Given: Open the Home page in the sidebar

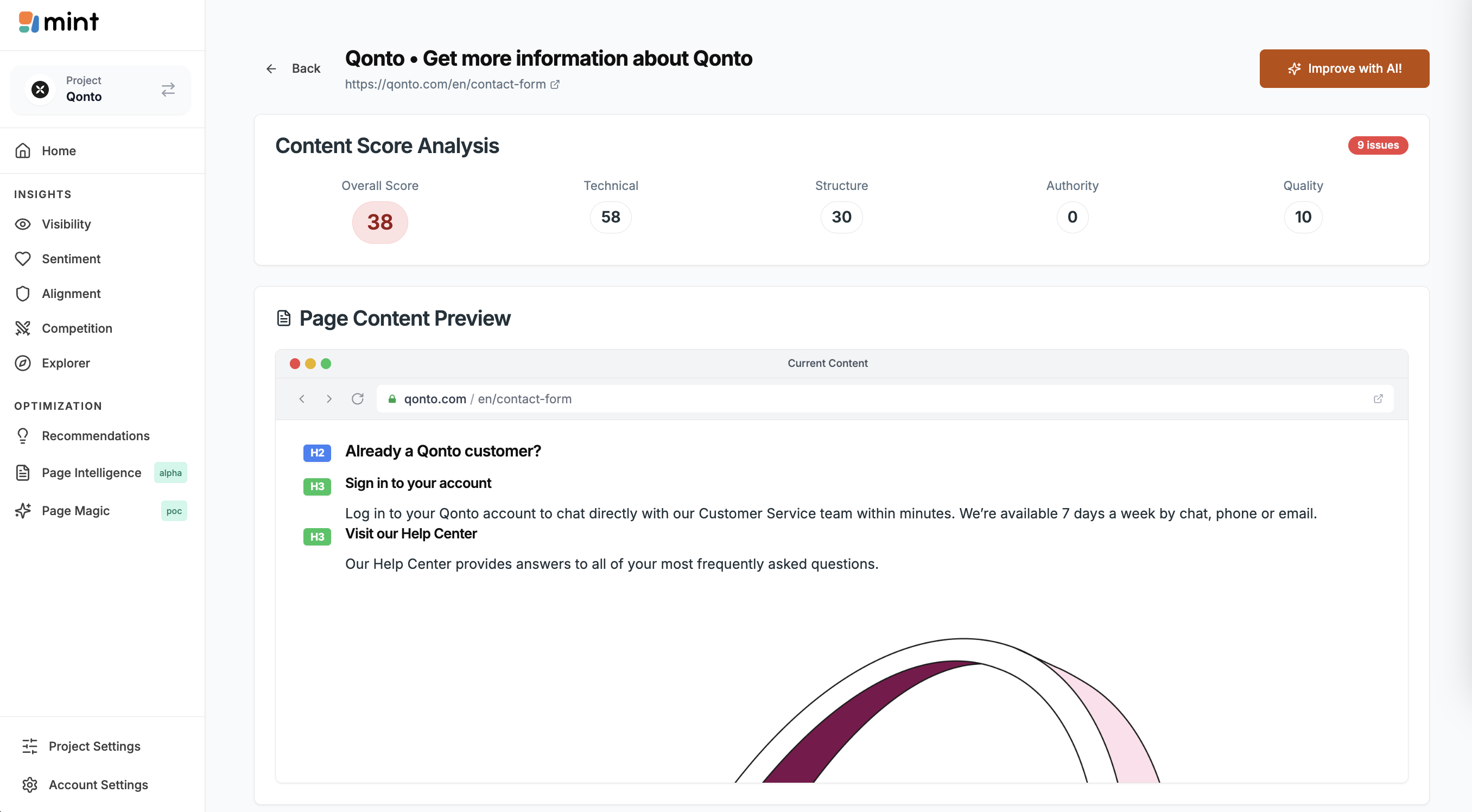Looking at the screenshot, I should [58, 151].
